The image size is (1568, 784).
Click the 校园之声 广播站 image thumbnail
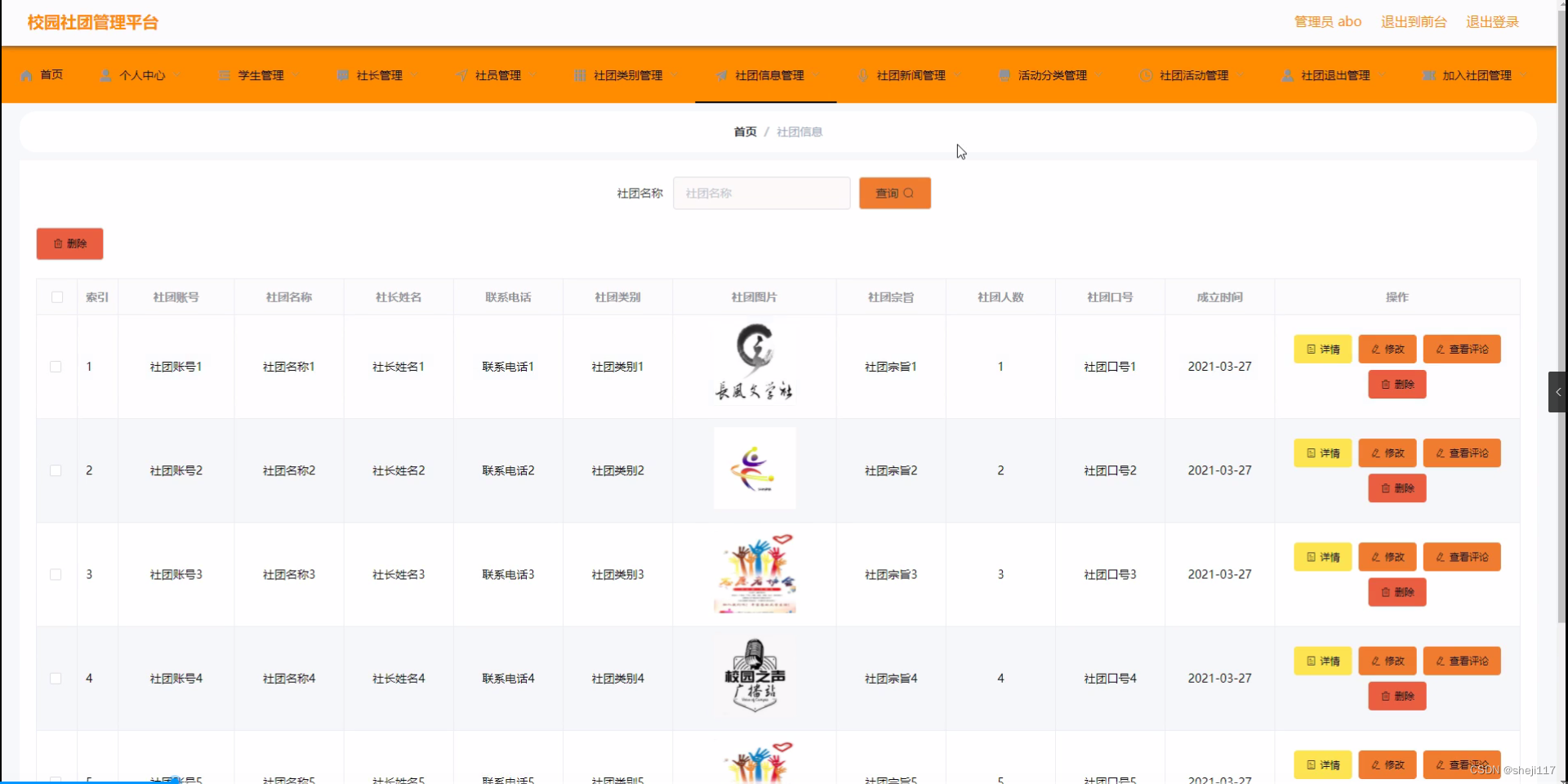(755, 675)
